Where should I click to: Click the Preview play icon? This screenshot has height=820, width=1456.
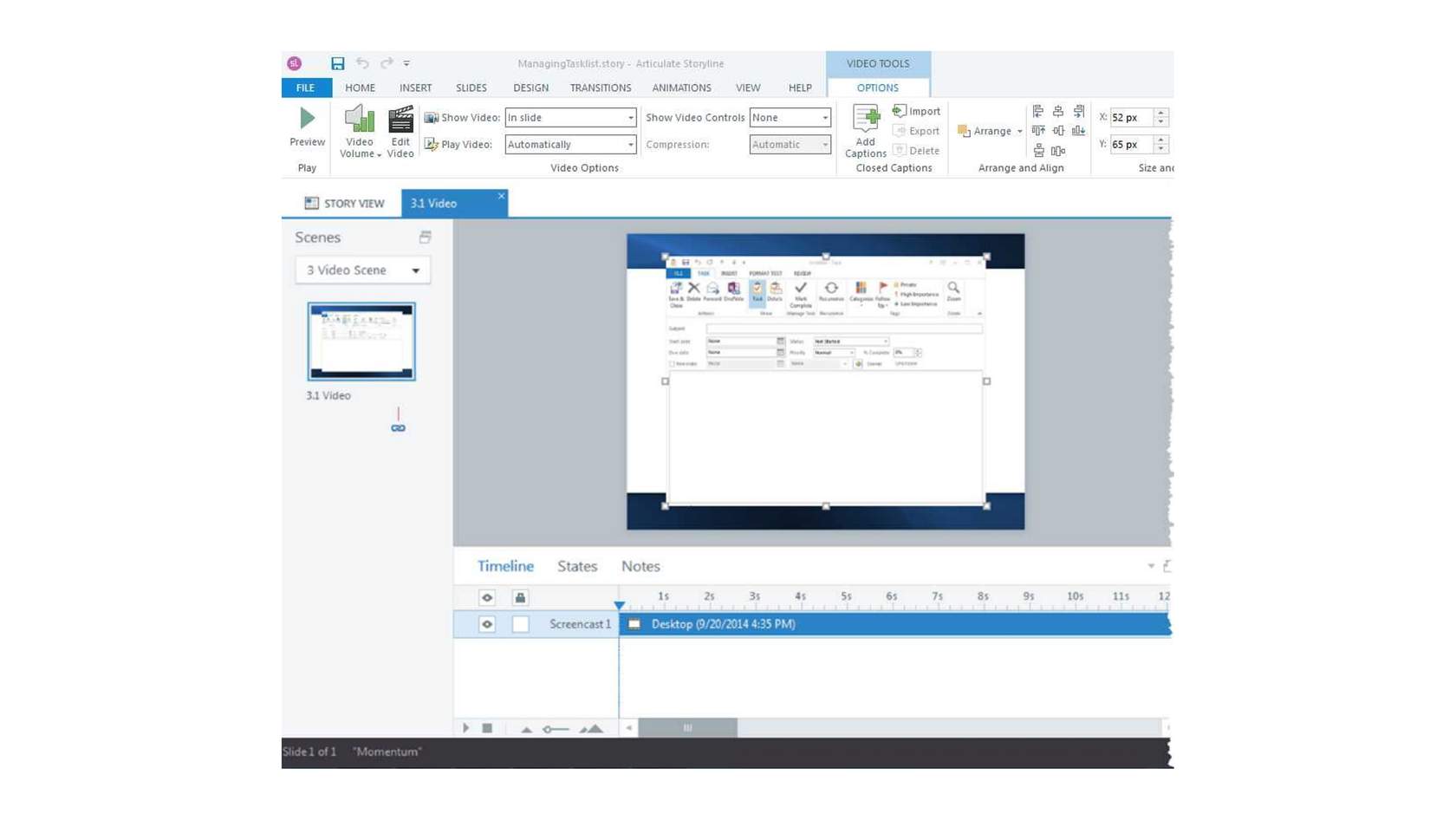click(307, 119)
